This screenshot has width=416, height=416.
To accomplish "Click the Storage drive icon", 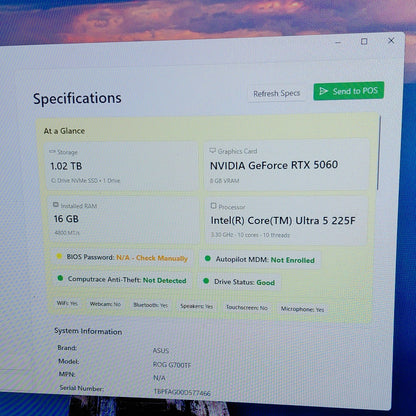I will (52, 152).
